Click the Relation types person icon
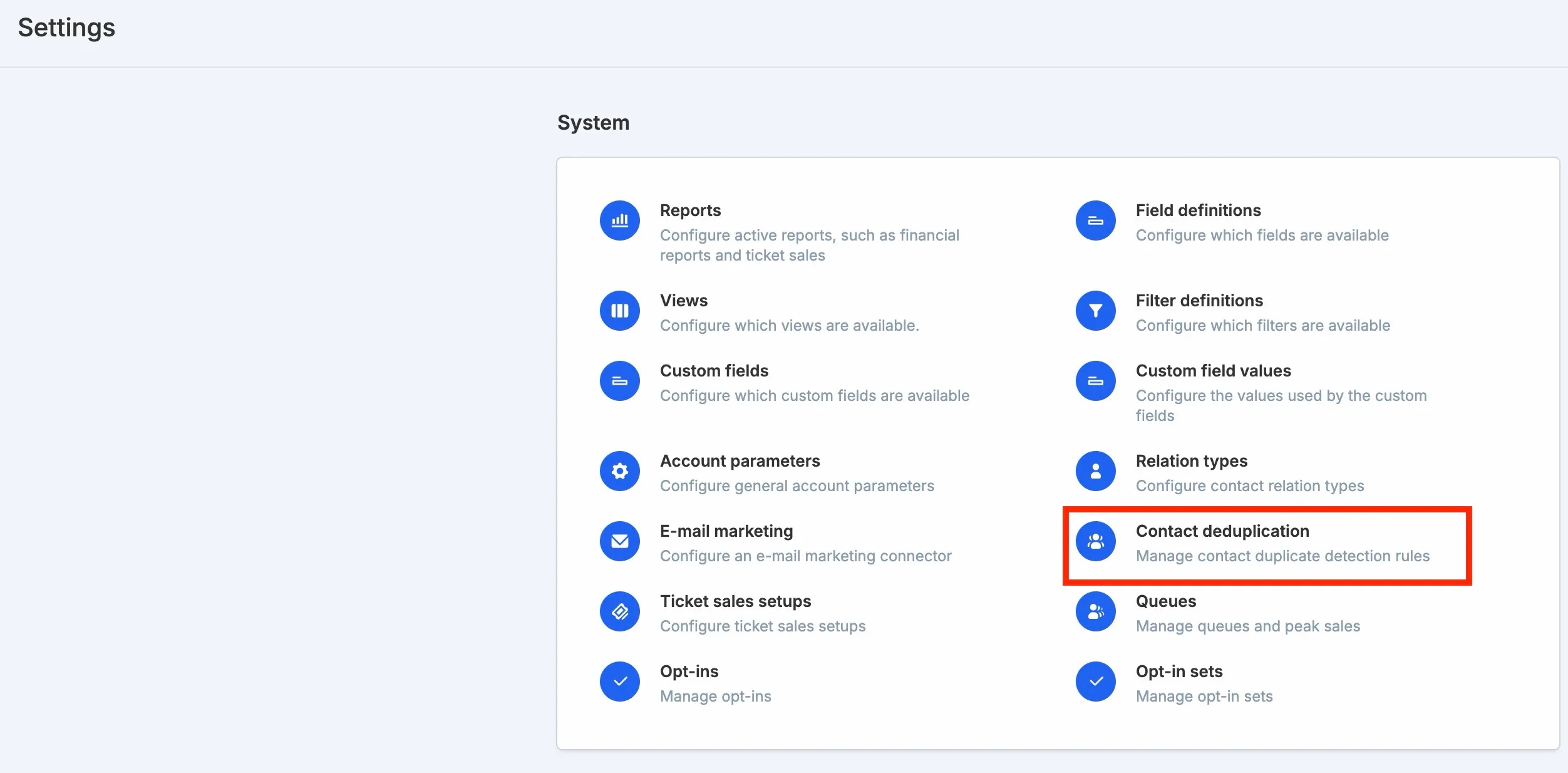Image resolution: width=1568 pixels, height=773 pixels. (1095, 471)
